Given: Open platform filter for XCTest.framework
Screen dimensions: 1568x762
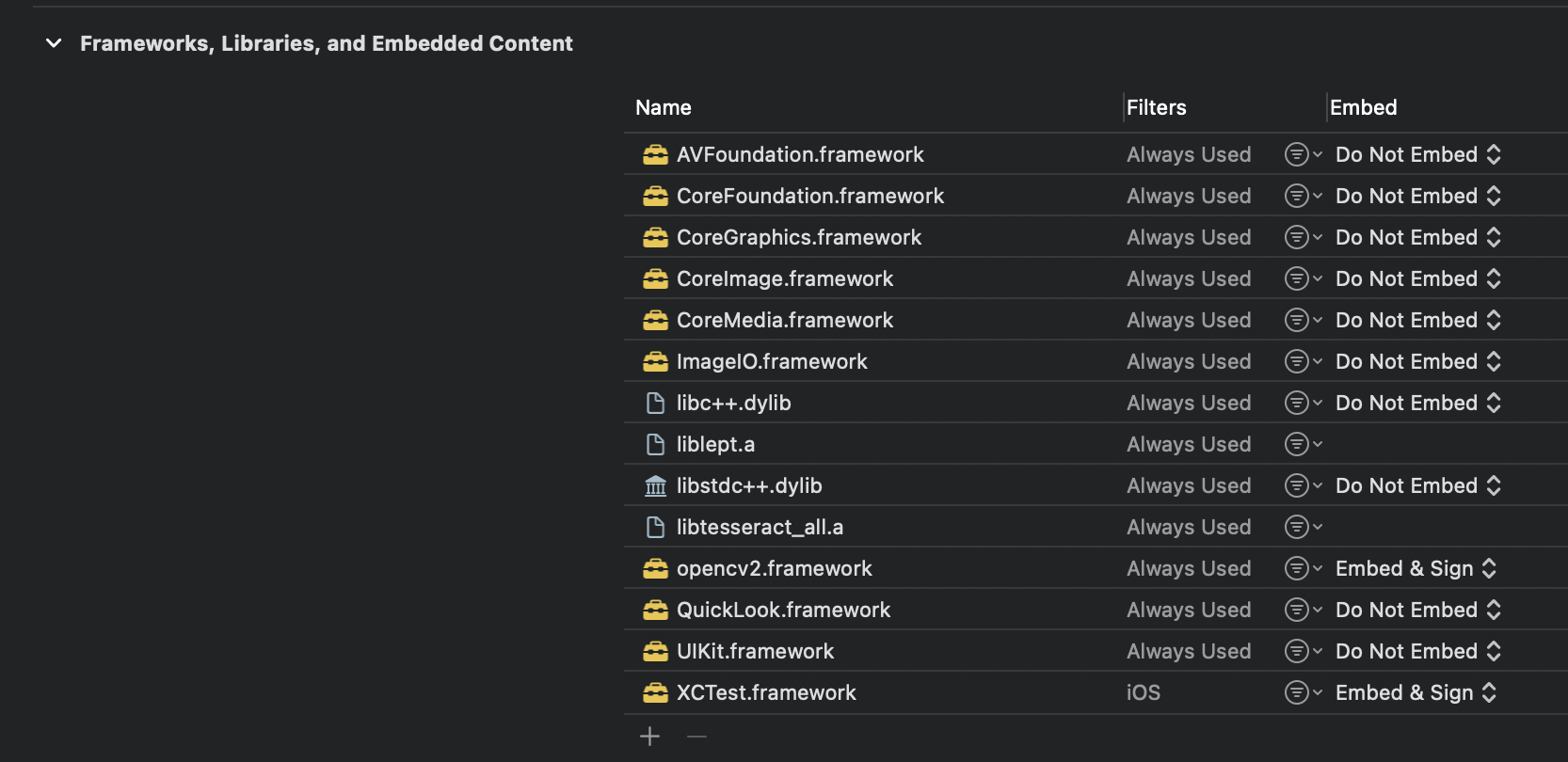Looking at the screenshot, I should (1304, 692).
